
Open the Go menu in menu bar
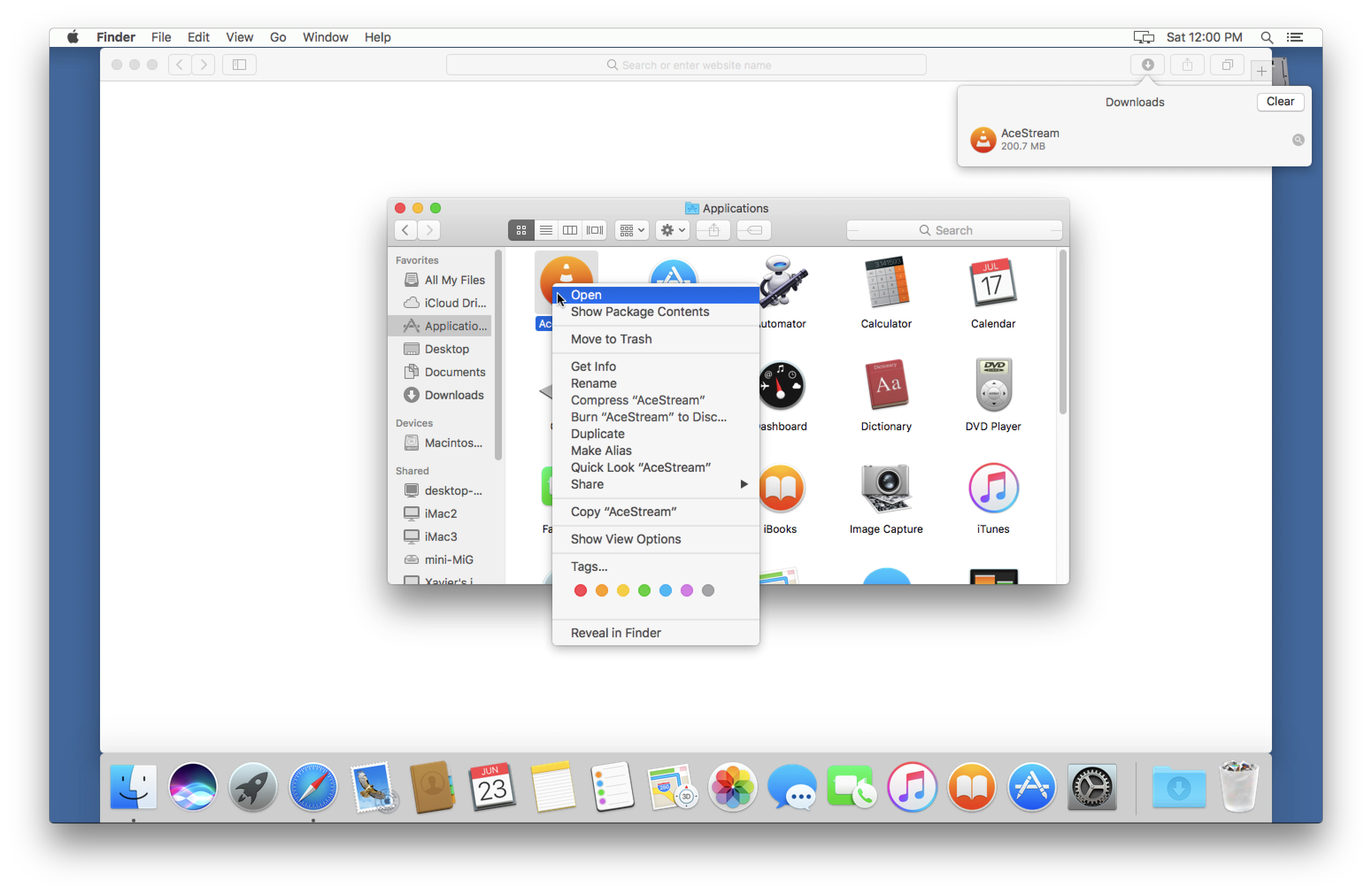tap(278, 37)
